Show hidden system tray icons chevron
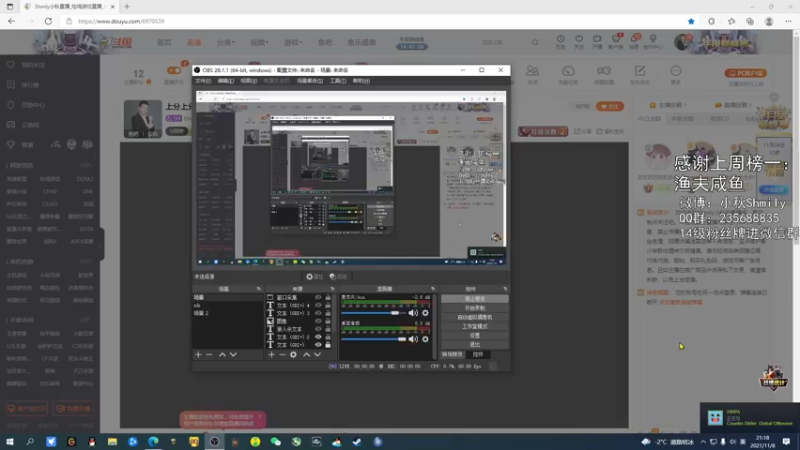This screenshot has width=800, height=450. 703,441
